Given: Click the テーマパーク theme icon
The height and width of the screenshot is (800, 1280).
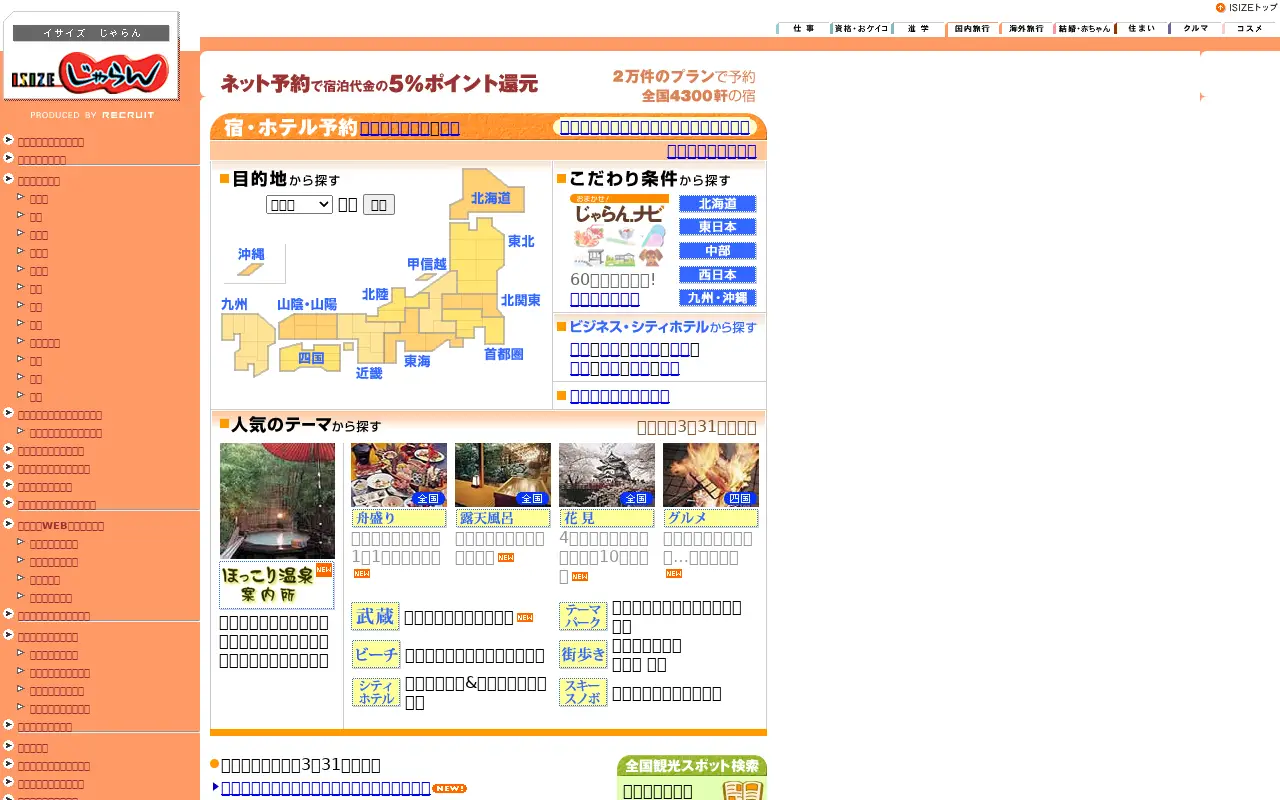Looking at the screenshot, I should tap(583, 616).
